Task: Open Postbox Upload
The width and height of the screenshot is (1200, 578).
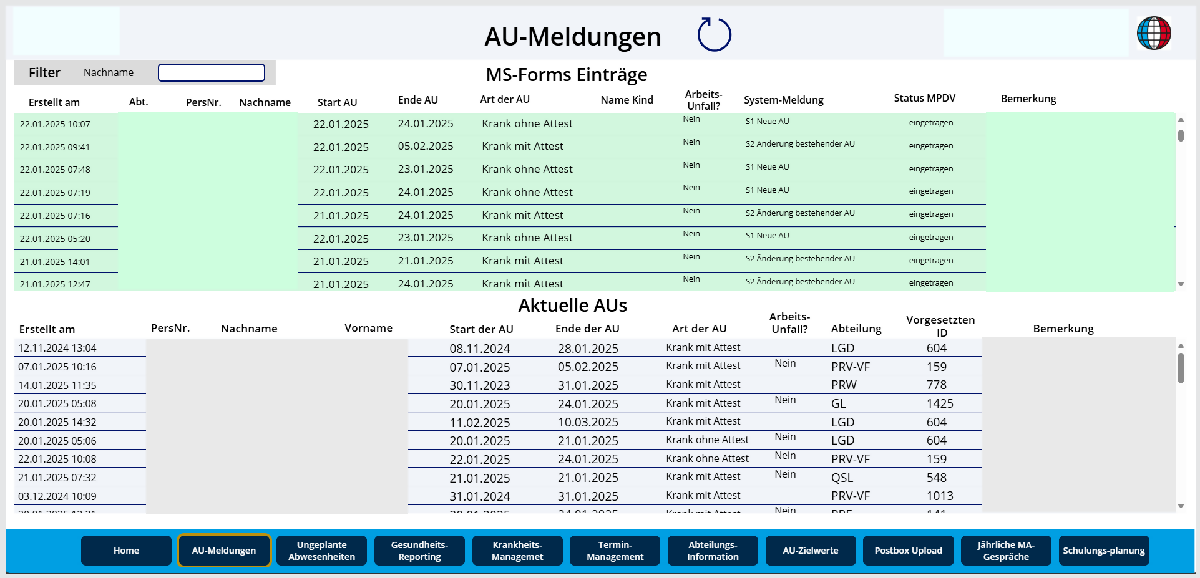Action: click(x=907, y=550)
